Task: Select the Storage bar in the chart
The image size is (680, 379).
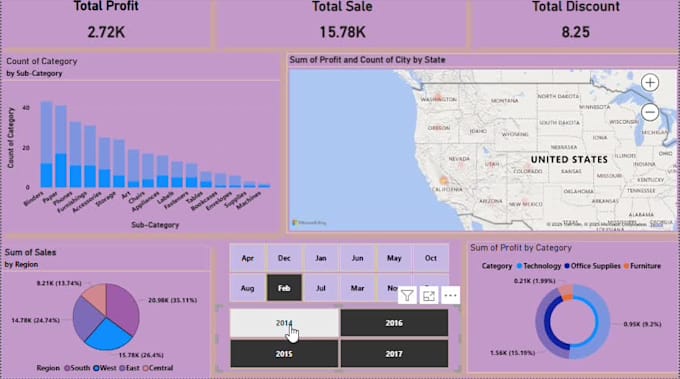Action: (x=119, y=163)
